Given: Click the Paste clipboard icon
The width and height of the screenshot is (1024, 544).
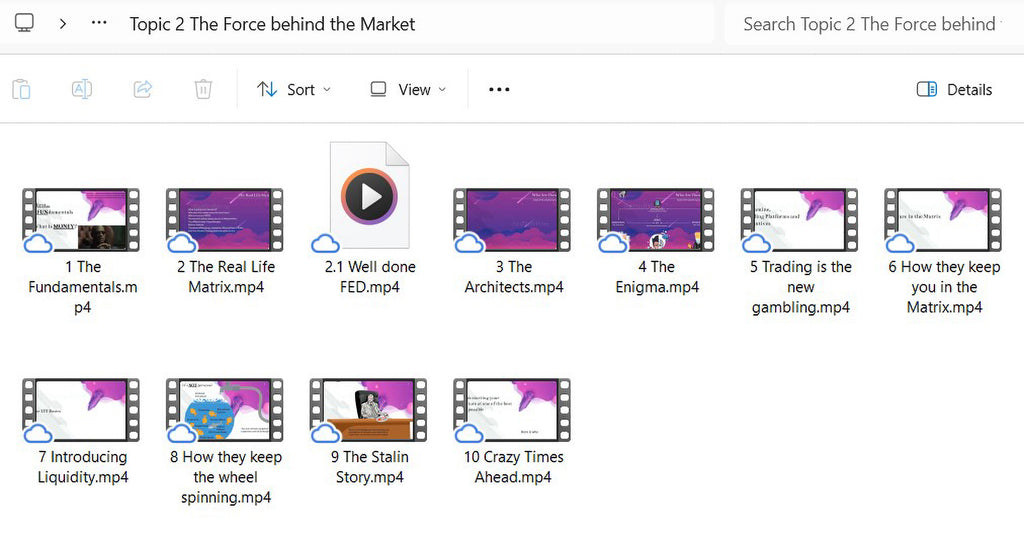Looking at the screenshot, I should (x=22, y=89).
